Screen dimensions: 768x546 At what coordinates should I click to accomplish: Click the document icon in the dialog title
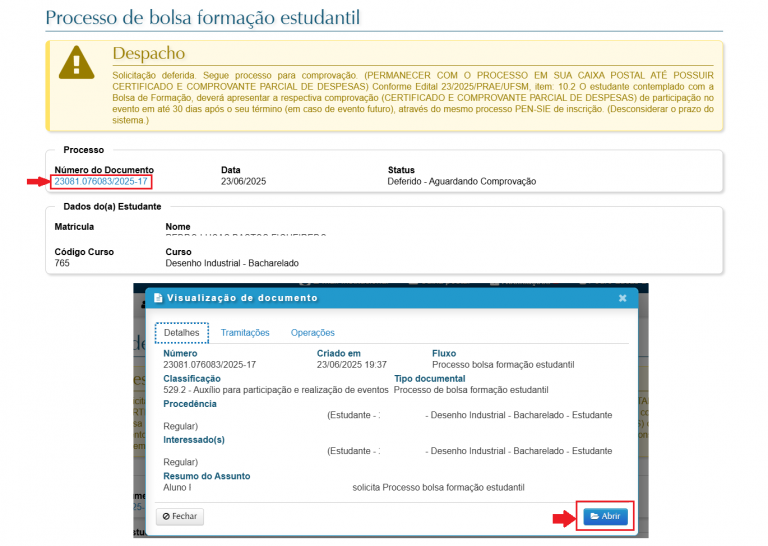click(x=158, y=298)
